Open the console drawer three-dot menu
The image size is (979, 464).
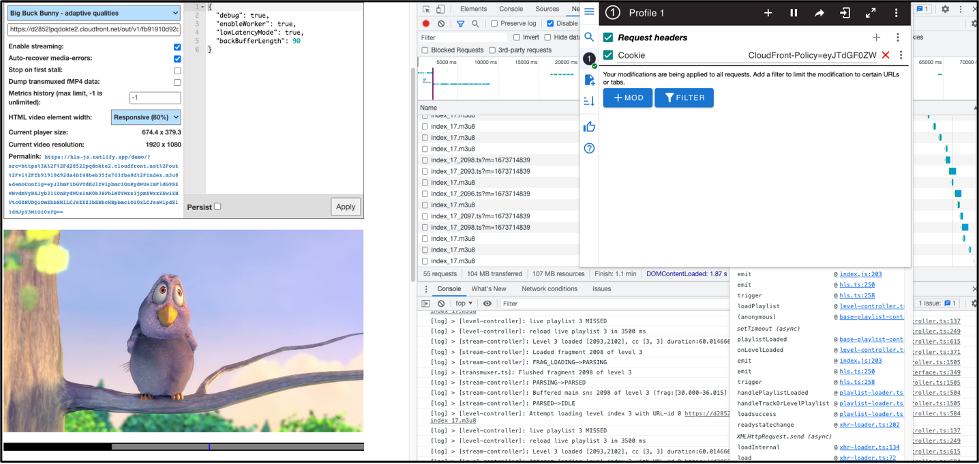426,289
